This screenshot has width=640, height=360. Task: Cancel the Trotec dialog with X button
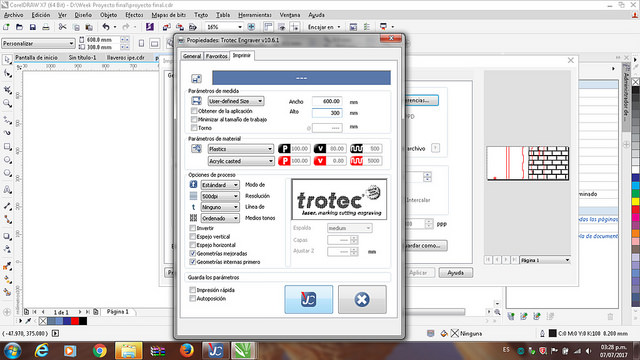(362, 299)
